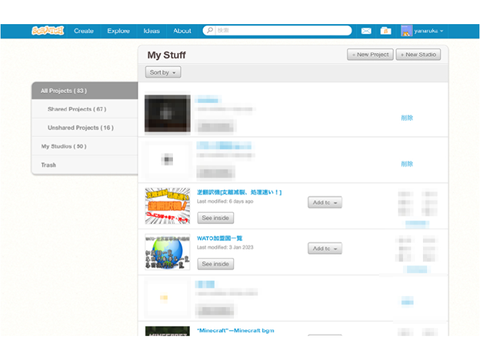Open Add to dropdown for Jan 2023 project

(325, 248)
